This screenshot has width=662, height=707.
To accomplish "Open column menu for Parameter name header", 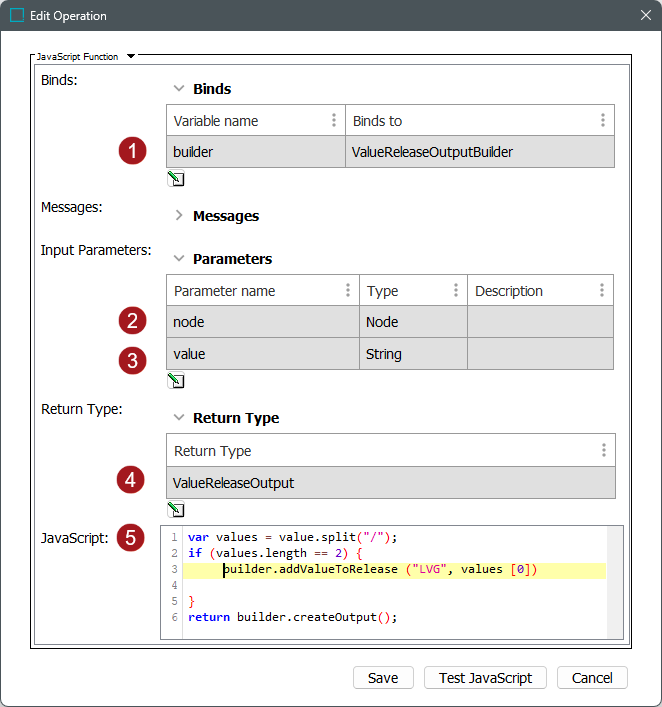I will coord(347,291).
